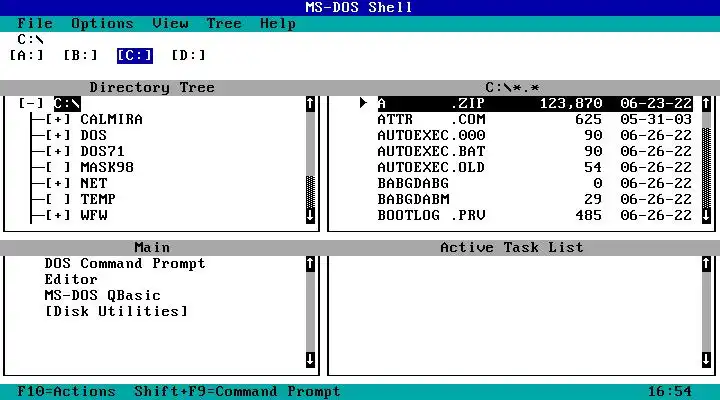
Task: Switch to drive B:
Action: (80, 56)
